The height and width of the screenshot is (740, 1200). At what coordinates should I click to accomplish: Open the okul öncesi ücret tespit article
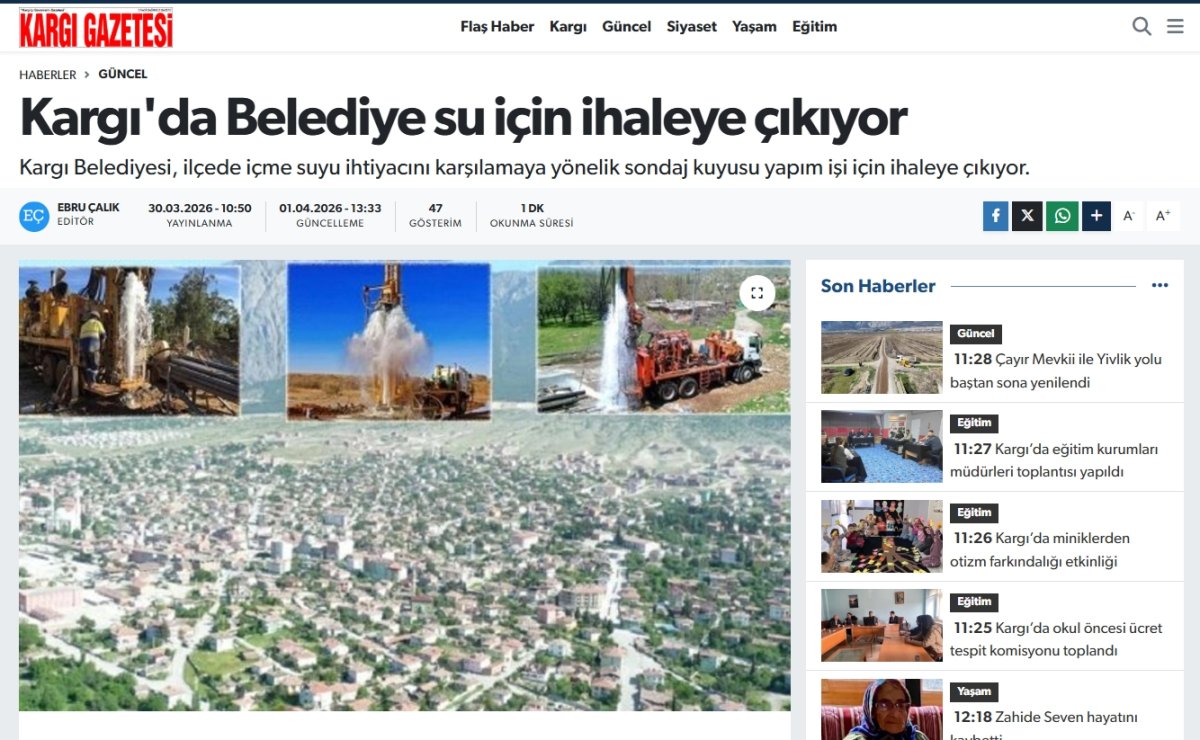point(1055,639)
